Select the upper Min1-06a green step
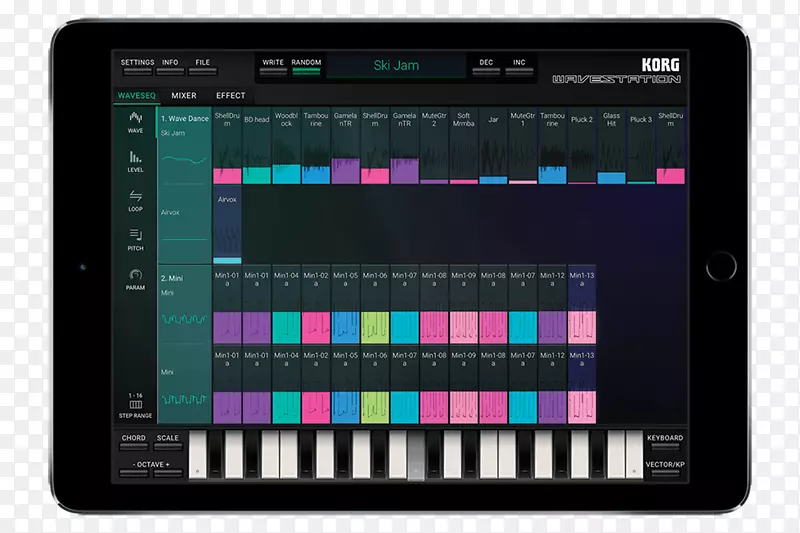The width and height of the screenshot is (800, 533). (x=375, y=304)
